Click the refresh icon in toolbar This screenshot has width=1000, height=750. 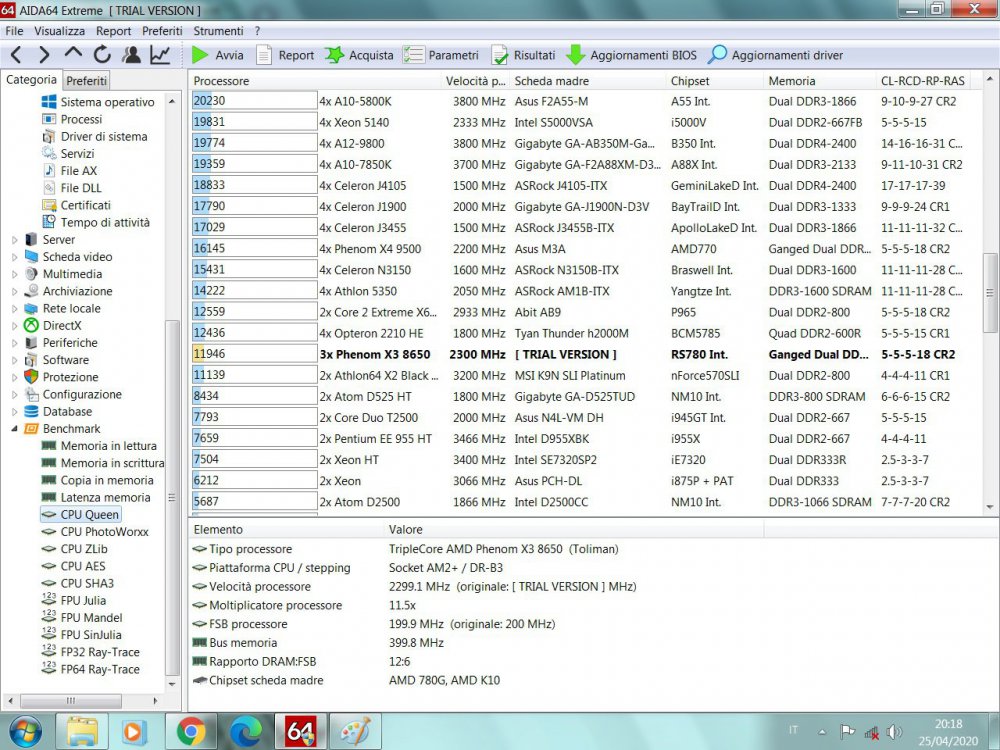point(102,55)
